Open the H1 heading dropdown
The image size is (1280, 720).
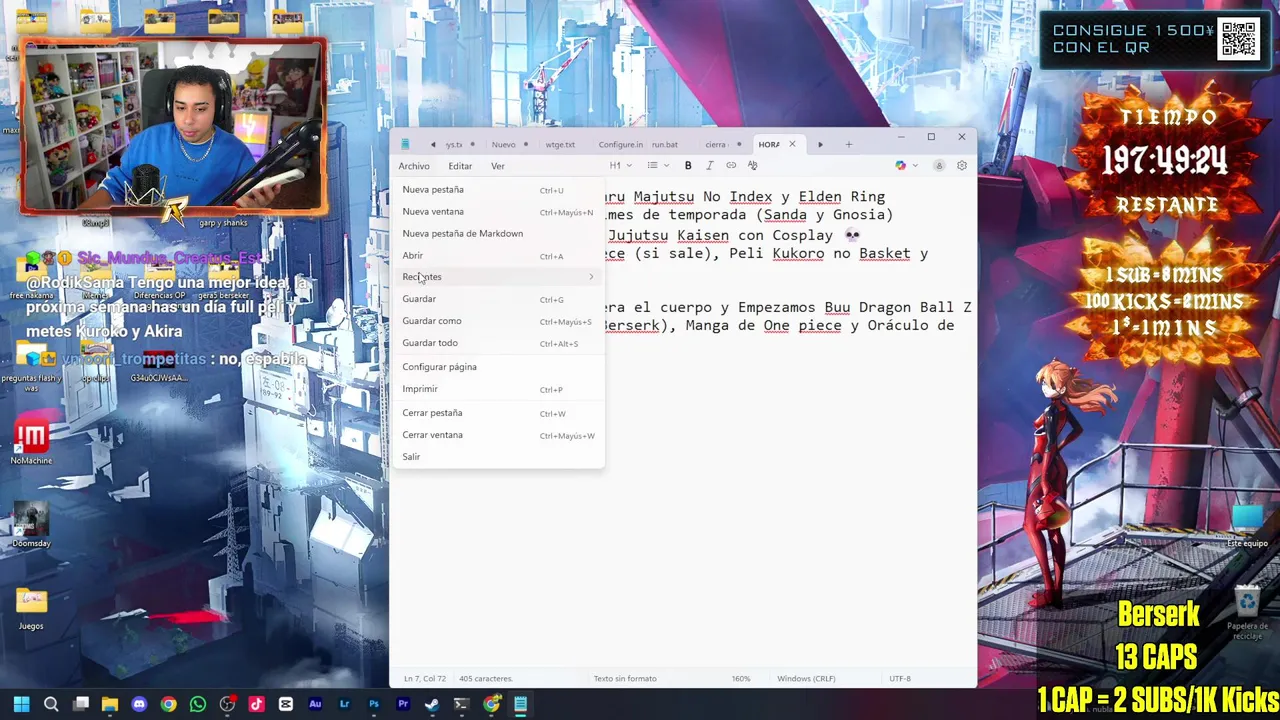coord(620,166)
